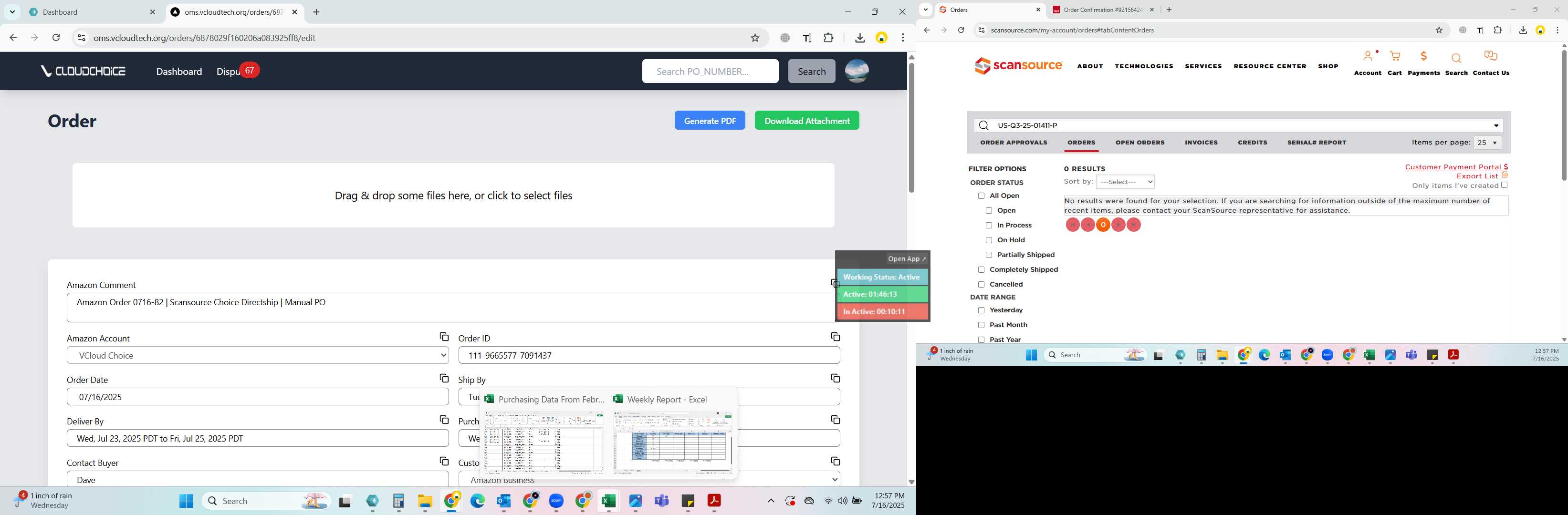
Task: Check the Yesterday date range
Action: pos(981,310)
